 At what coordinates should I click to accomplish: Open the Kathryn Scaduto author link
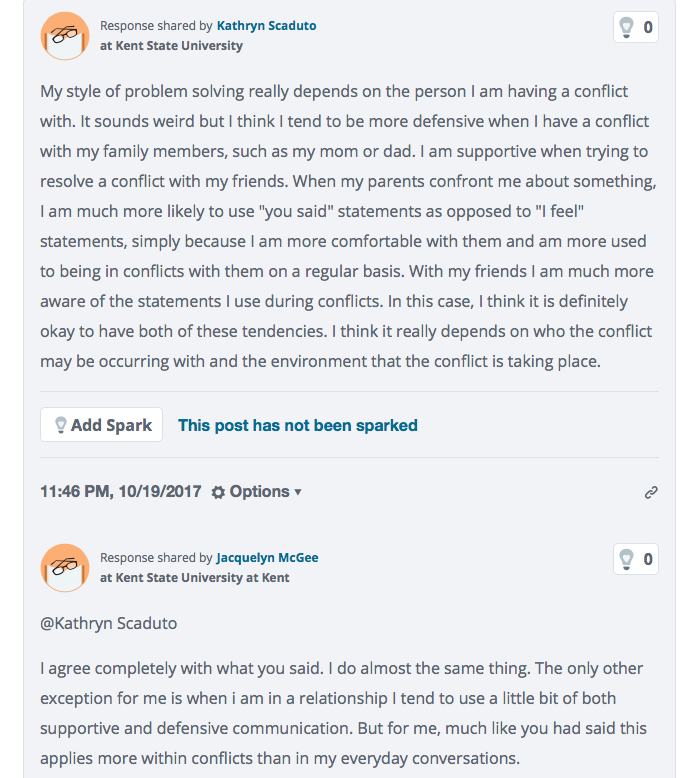(266, 26)
